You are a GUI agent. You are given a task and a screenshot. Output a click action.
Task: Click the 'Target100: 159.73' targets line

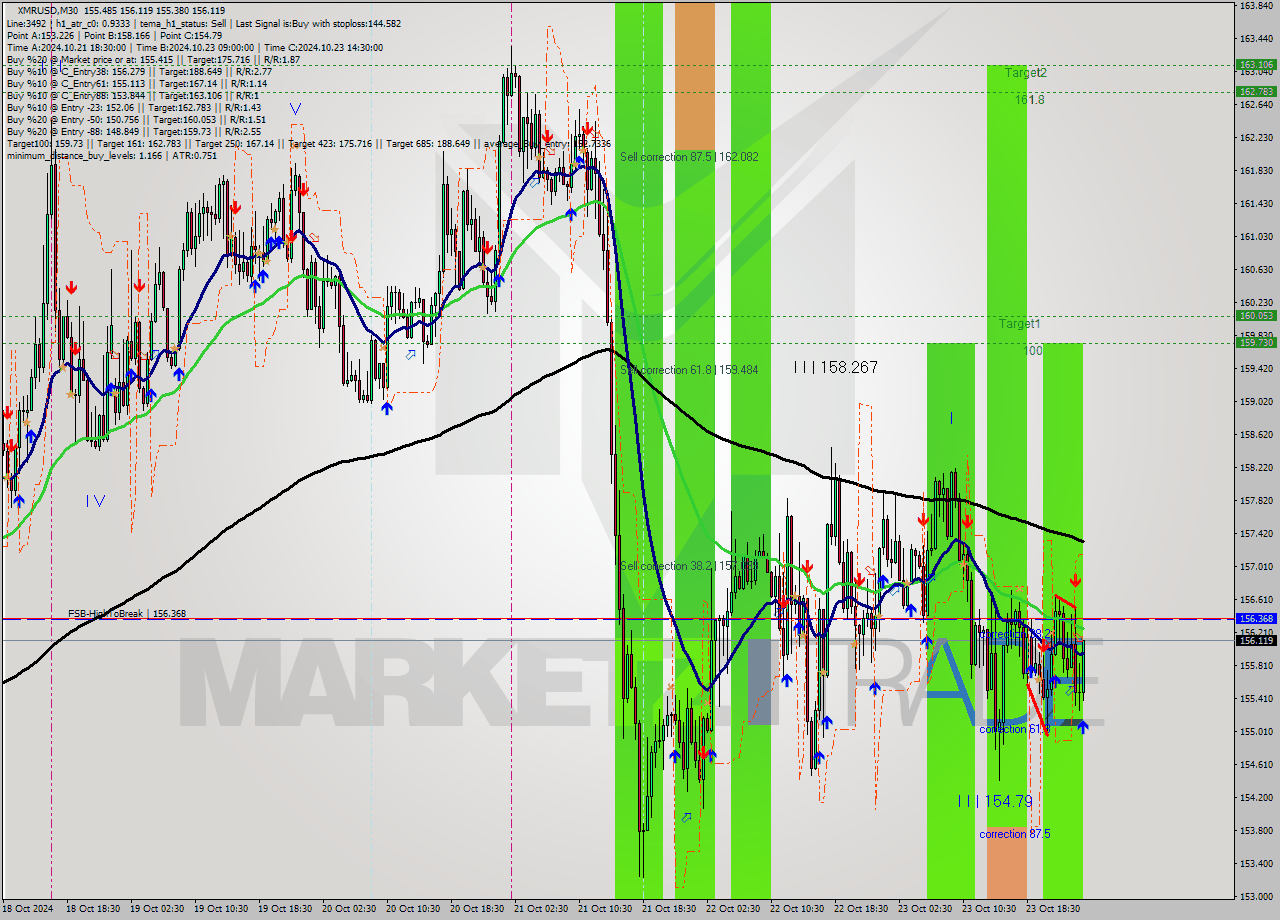coord(308,143)
